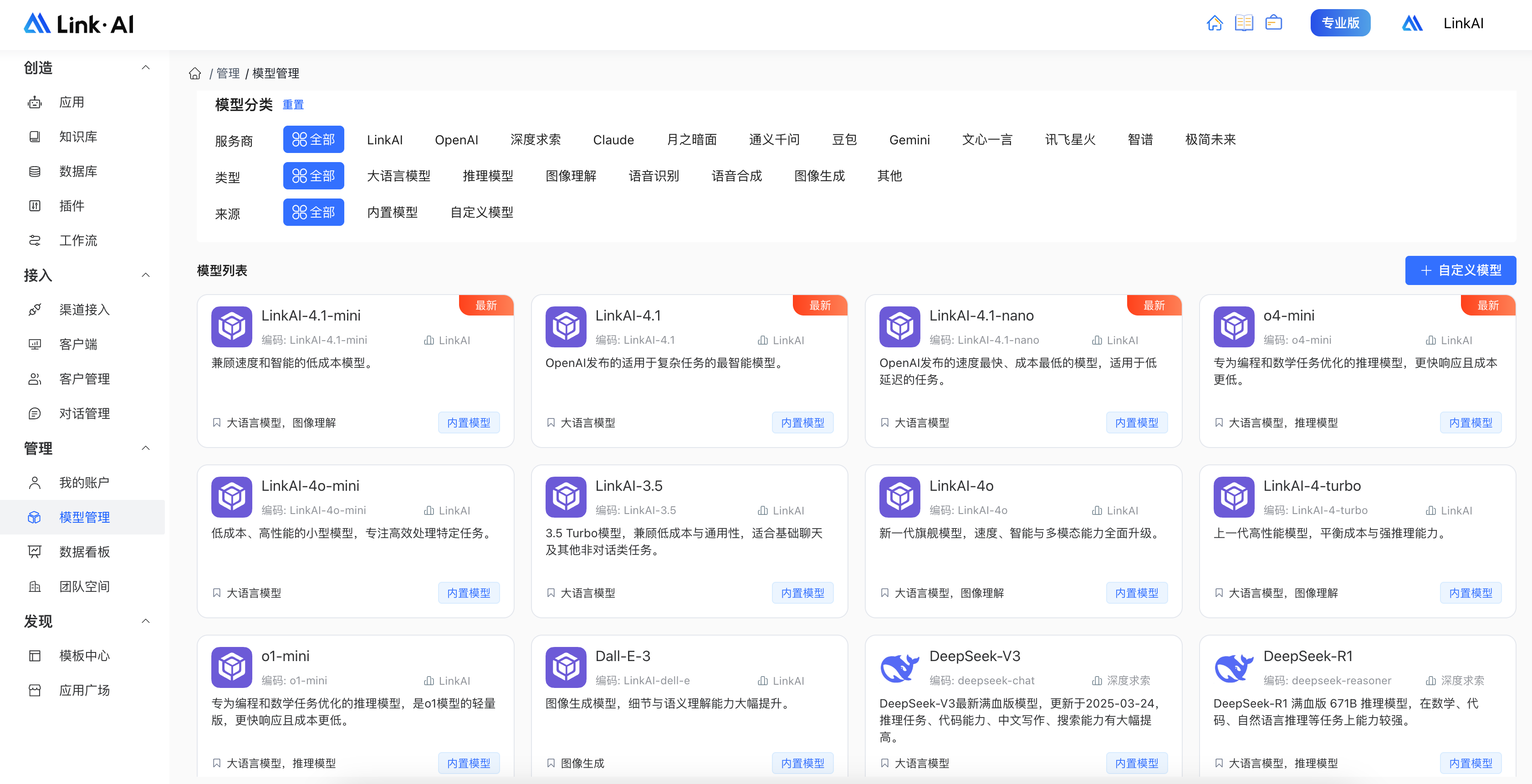The height and width of the screenshot is (784, 1532).
Task: Open the documentation book icon
Action: pos(1244,23)
